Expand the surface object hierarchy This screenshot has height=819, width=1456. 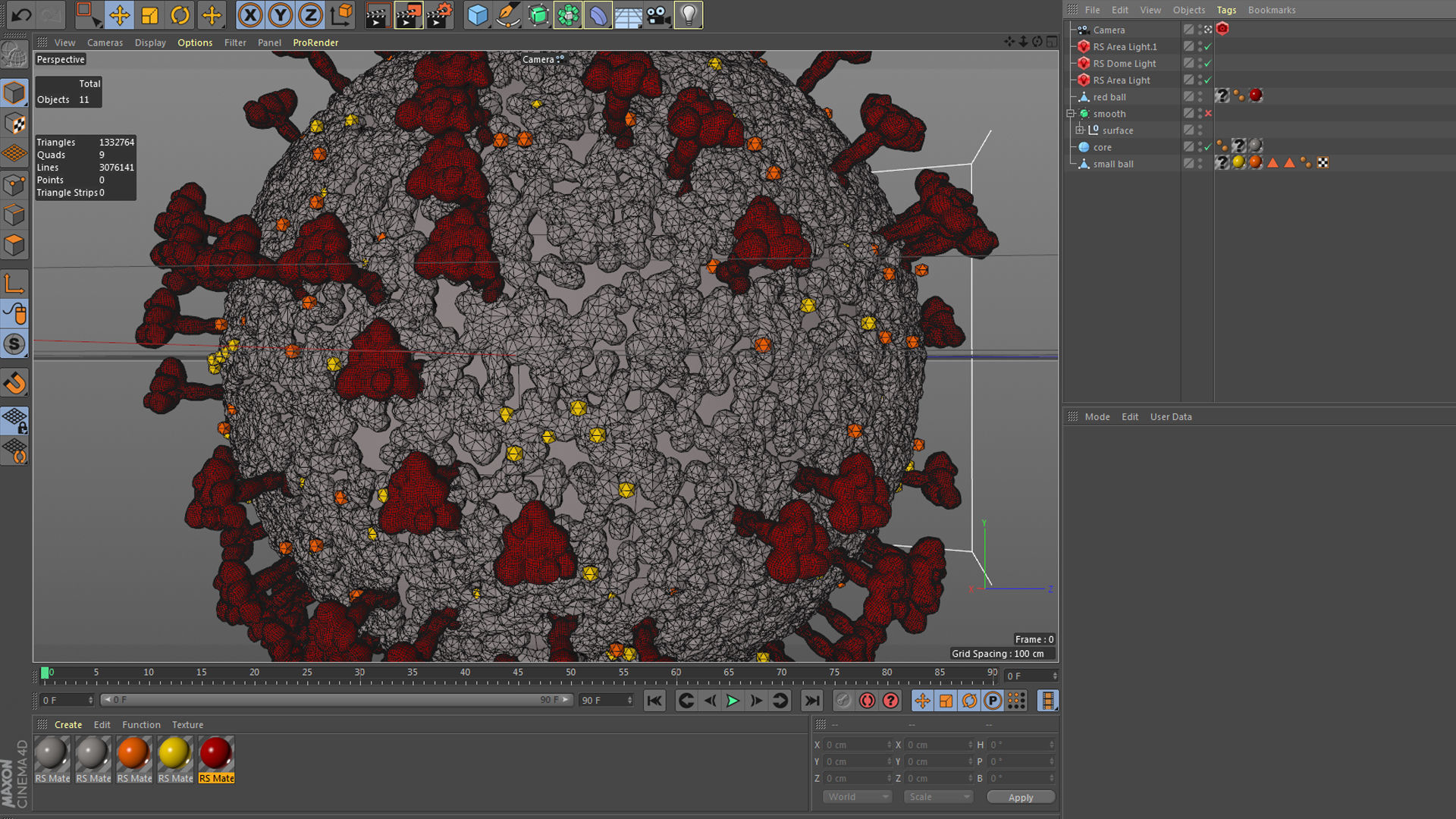1080,130
